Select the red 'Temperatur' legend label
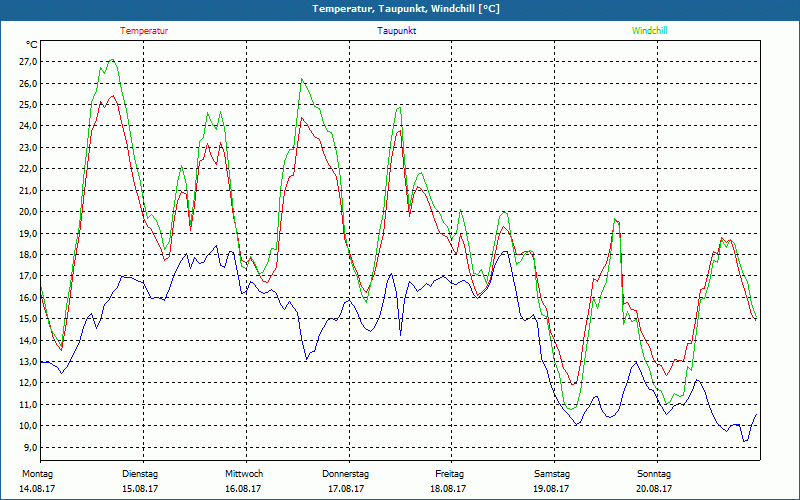The width and height of the screenshot is (800, 500). click(x=144, y=31)
